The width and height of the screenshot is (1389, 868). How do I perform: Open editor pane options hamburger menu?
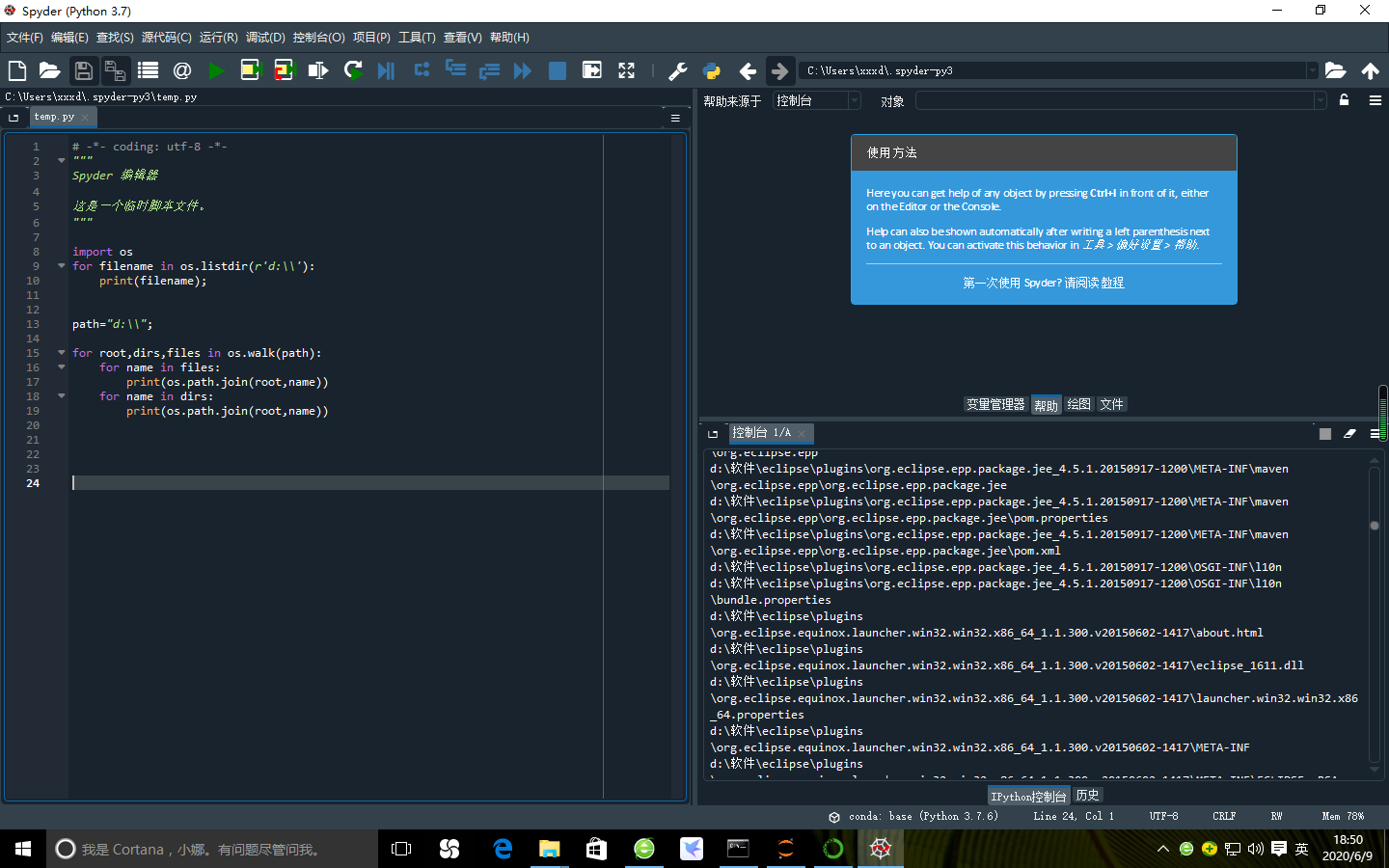(675, 118)
